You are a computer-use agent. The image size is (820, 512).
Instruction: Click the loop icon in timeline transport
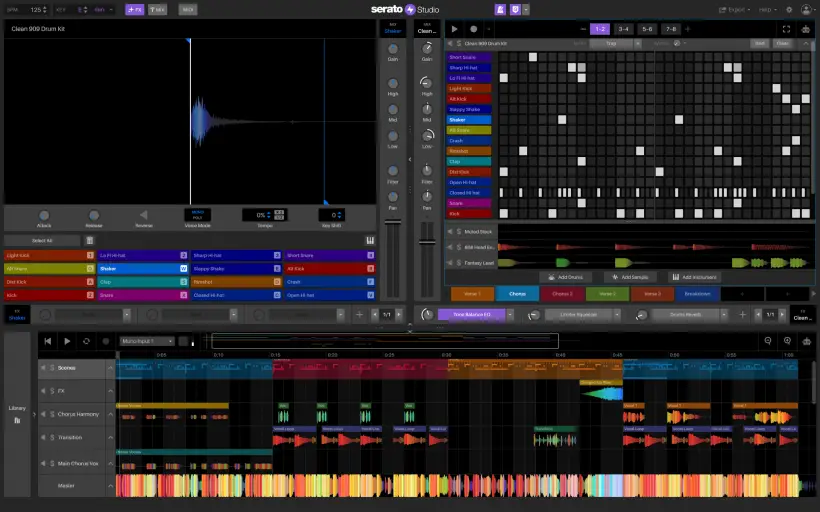coord(86,341)
